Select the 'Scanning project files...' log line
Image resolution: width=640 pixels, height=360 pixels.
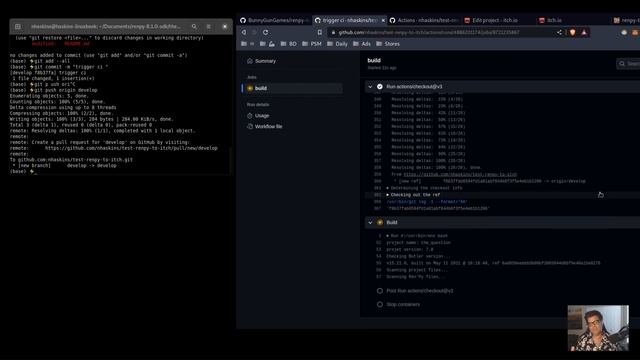click(417, 270)
